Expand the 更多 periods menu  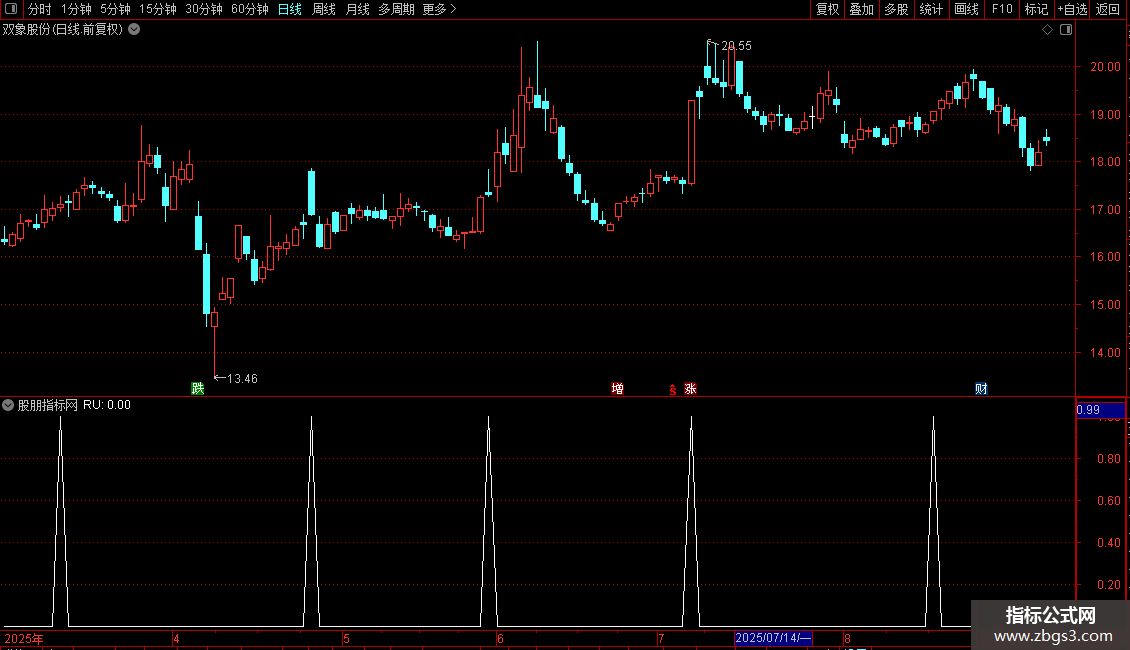(439, 9)
